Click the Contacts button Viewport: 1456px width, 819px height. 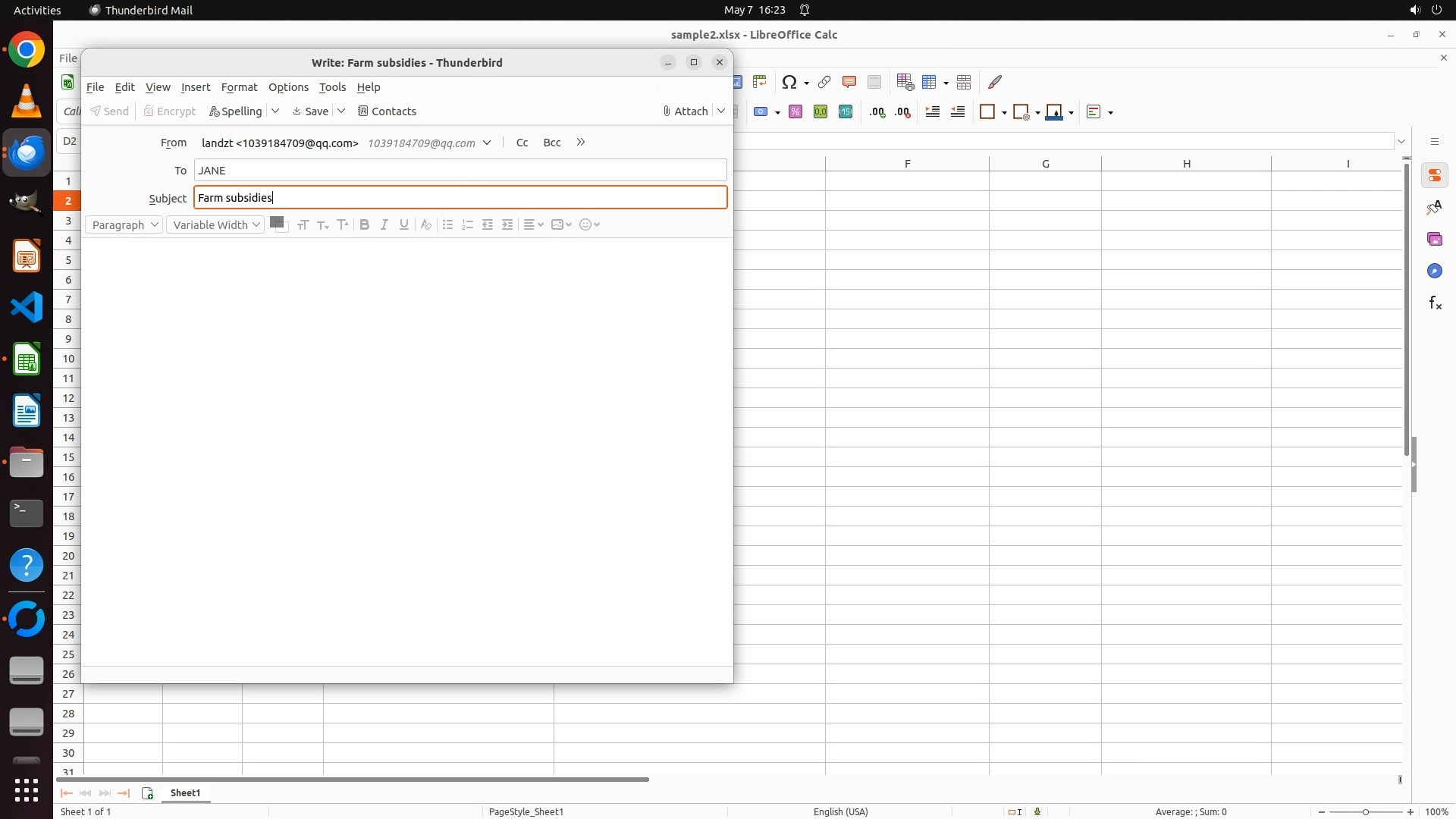387,111
